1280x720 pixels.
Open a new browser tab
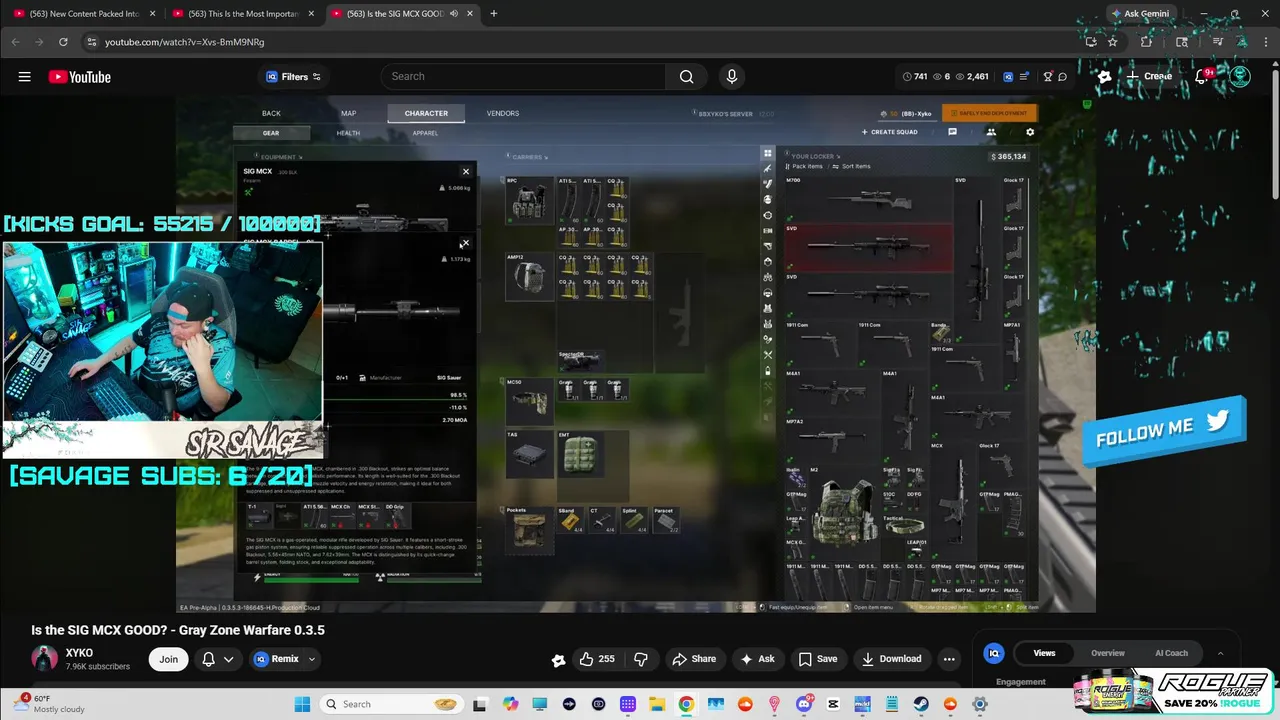coord(494,14)
